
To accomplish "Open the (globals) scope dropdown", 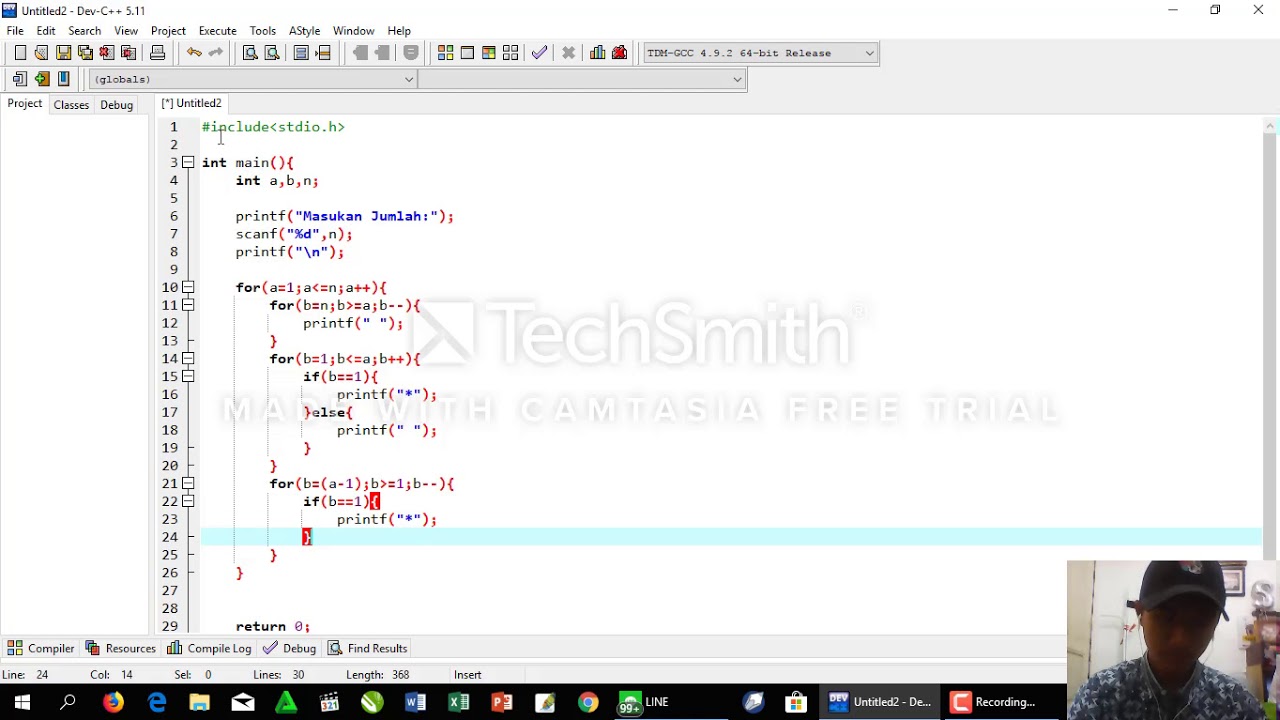I will [253, 79].
